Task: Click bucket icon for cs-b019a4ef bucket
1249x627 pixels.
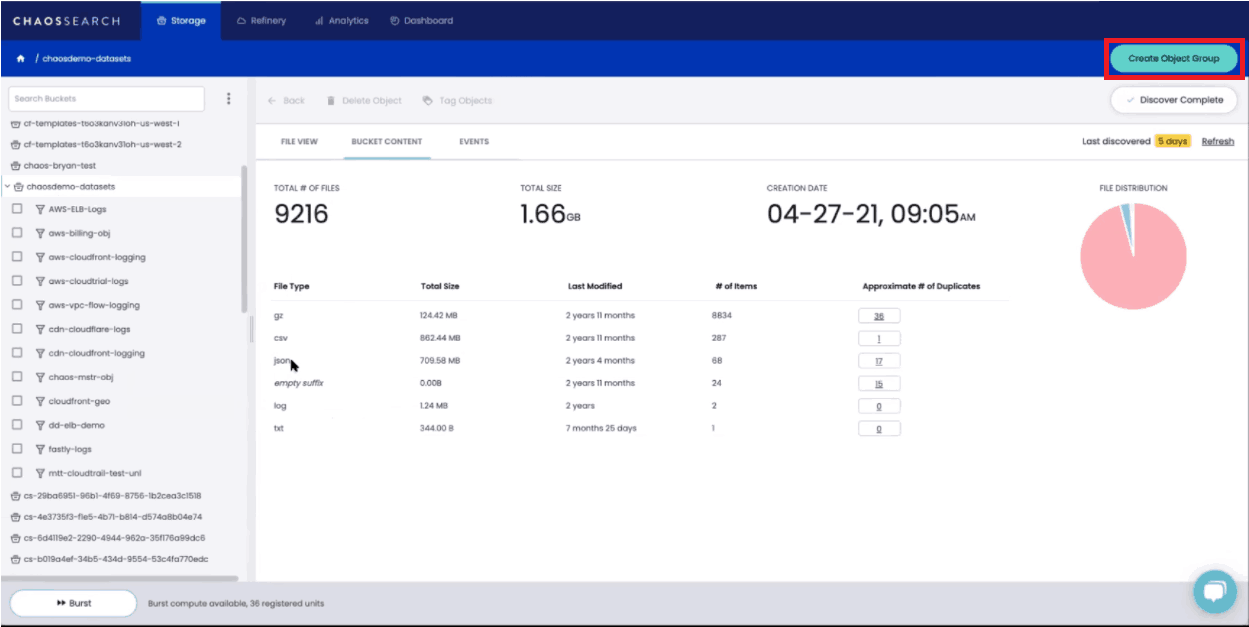Action: pos(15,559)
